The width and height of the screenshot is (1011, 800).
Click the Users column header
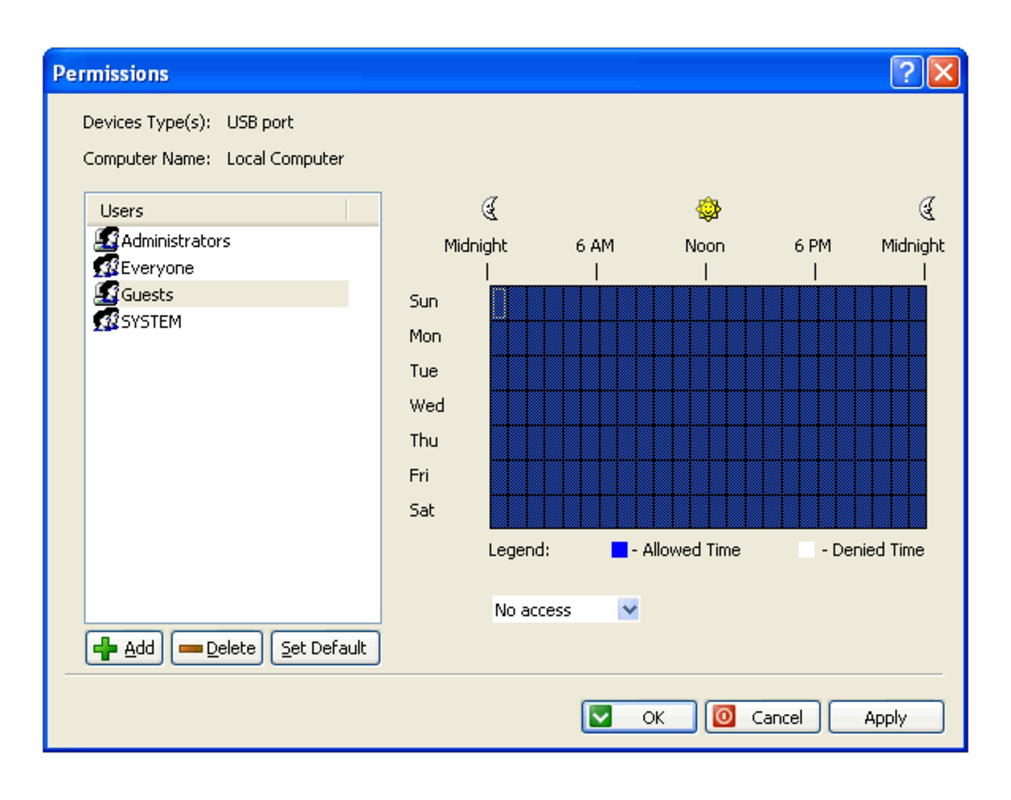[x=217, y=210]
